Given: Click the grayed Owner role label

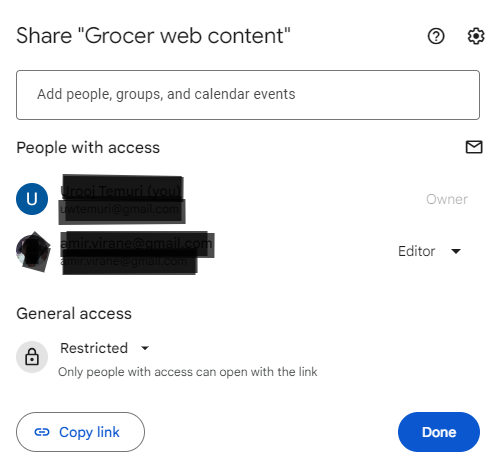Looking at the screenshot, I should click(x=447, y=199).
